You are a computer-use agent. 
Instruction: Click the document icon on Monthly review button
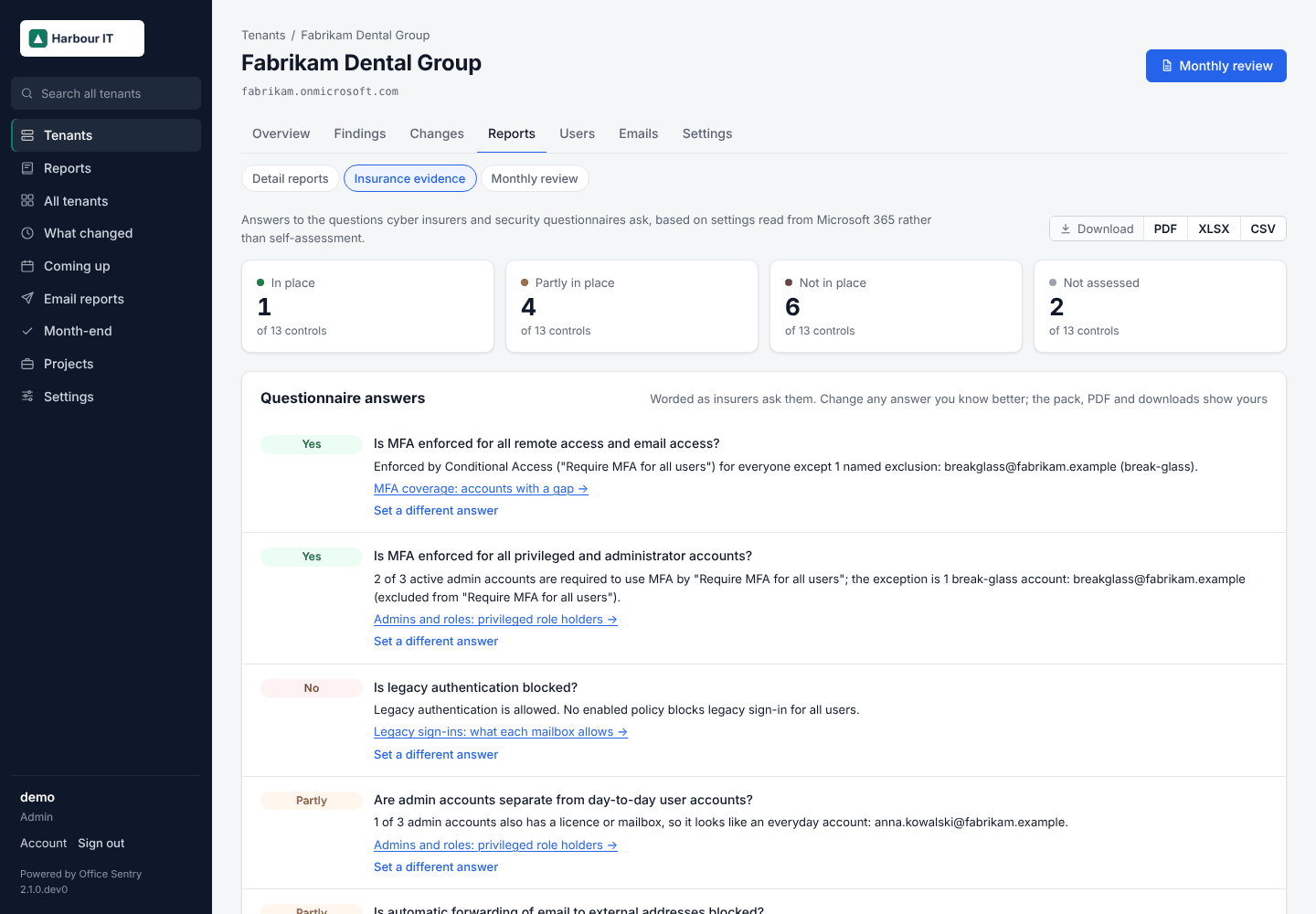click(x=1167, y=66)
